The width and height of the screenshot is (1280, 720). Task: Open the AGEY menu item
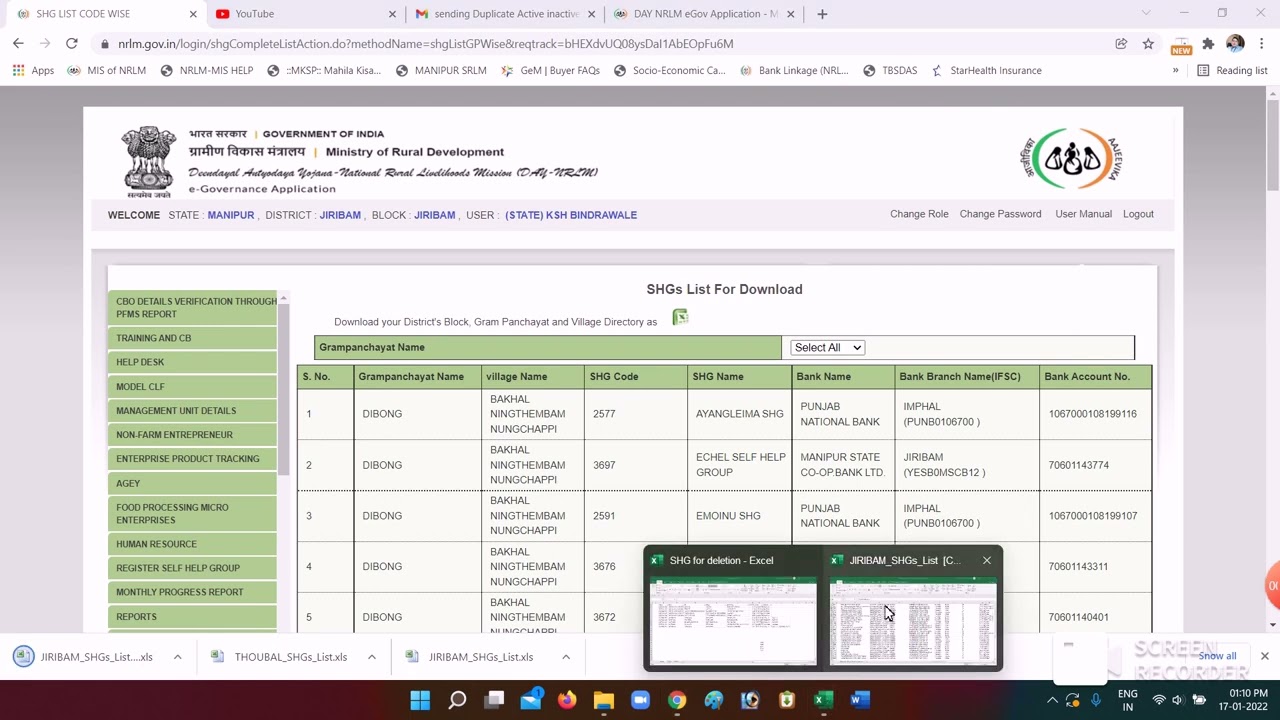pyautogui.click(x=192, y=483)
